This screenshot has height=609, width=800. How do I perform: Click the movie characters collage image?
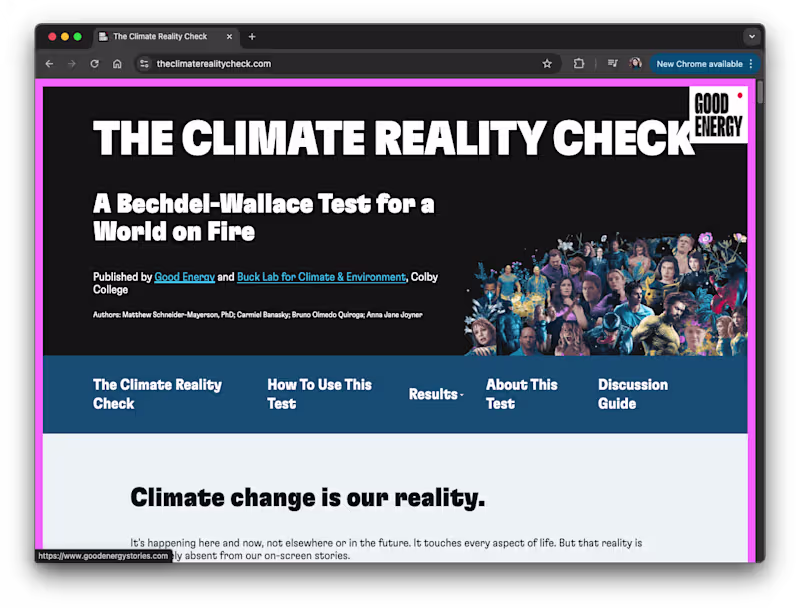pos(606,294)
